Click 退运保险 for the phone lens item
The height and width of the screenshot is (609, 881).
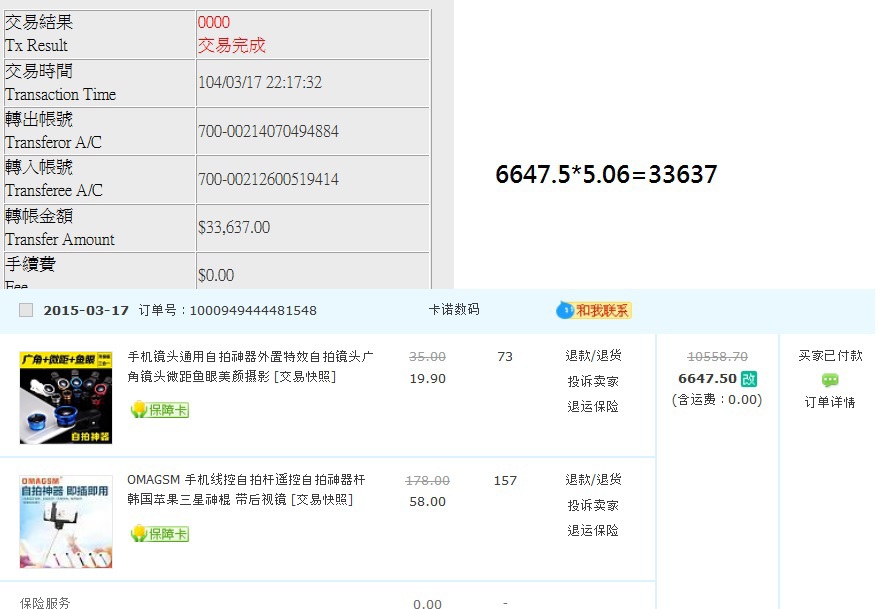tap(593, 406)
